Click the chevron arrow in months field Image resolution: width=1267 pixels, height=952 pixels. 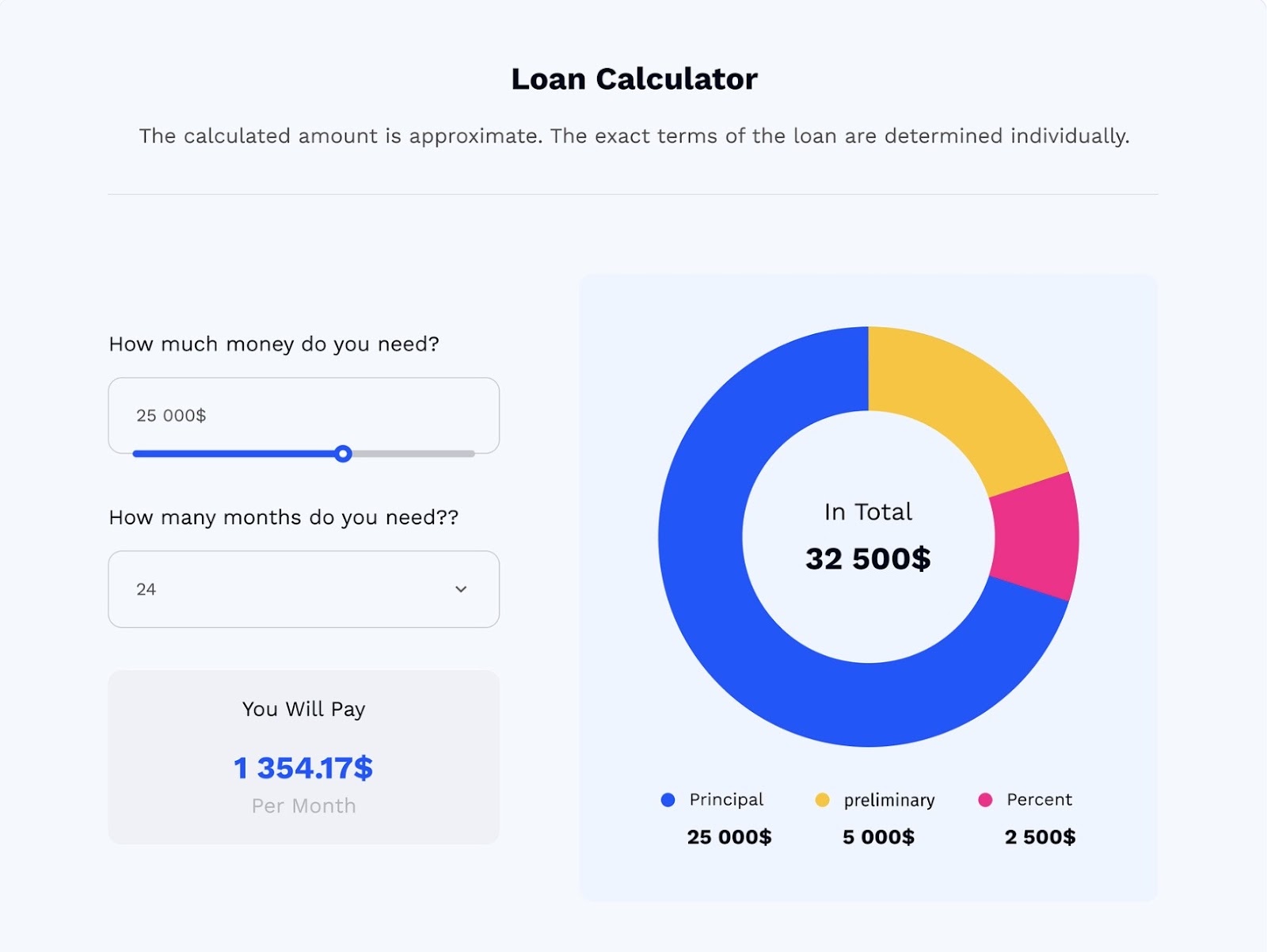461,589
